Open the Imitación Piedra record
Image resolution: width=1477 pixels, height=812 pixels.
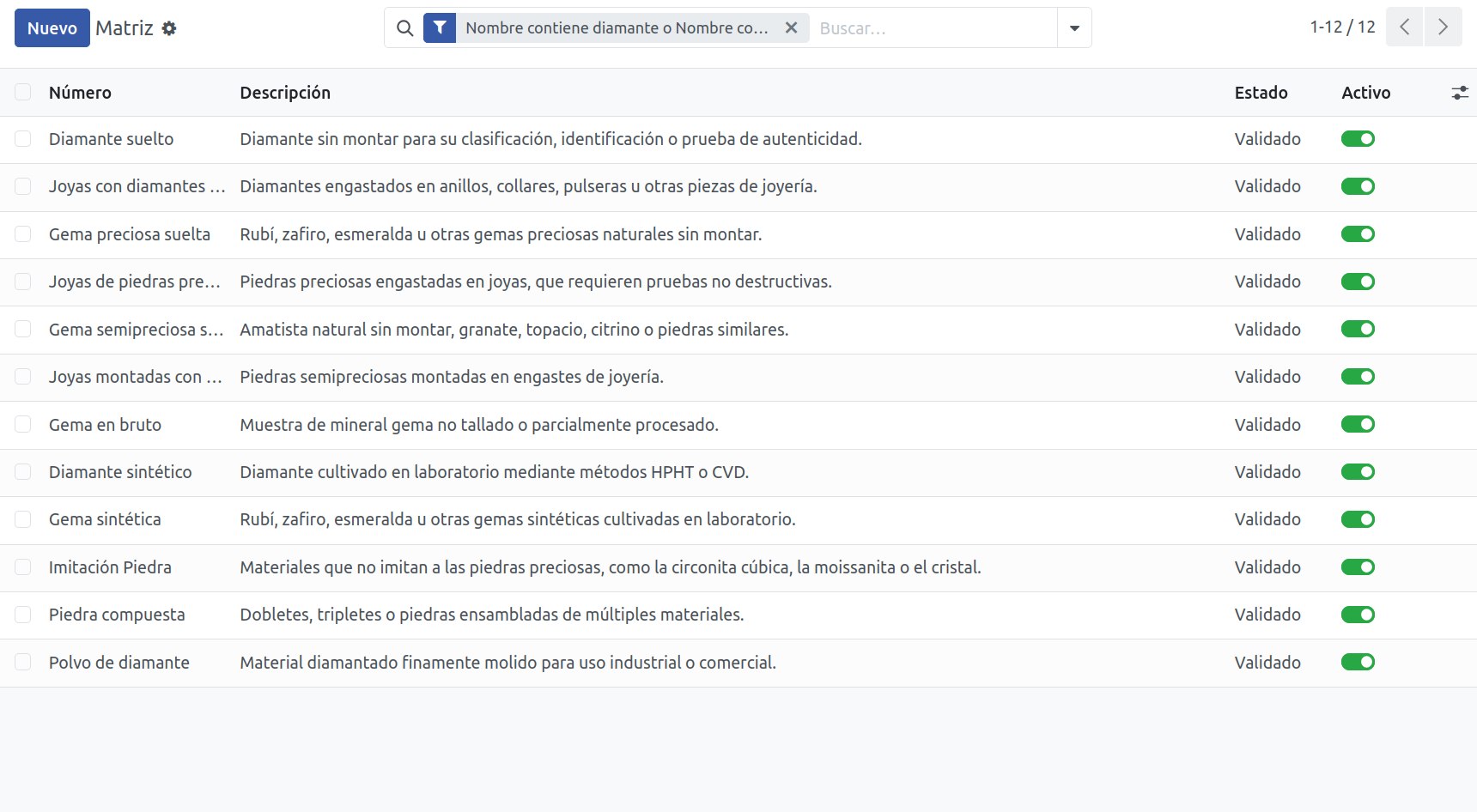tap(110, 567)
